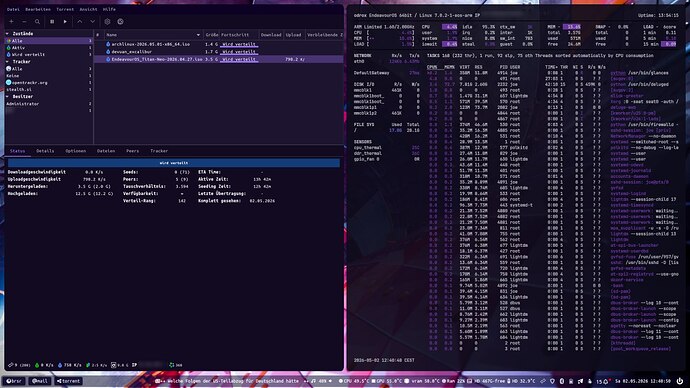Click the add torrent plus icon

(11, 22)
